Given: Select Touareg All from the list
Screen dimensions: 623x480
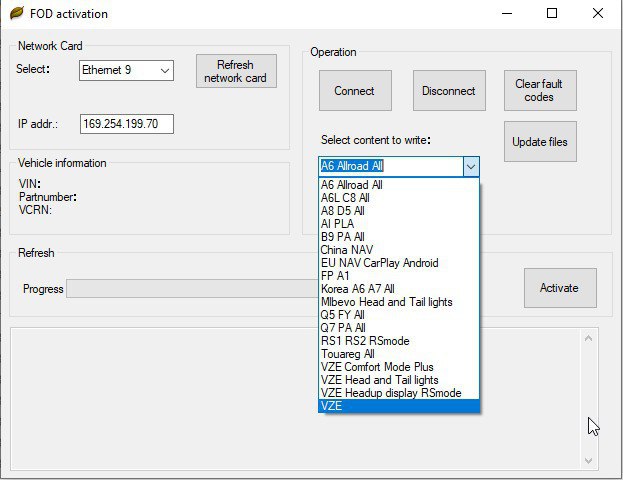Looking at the screenshot, I should (x=346, y=354).
